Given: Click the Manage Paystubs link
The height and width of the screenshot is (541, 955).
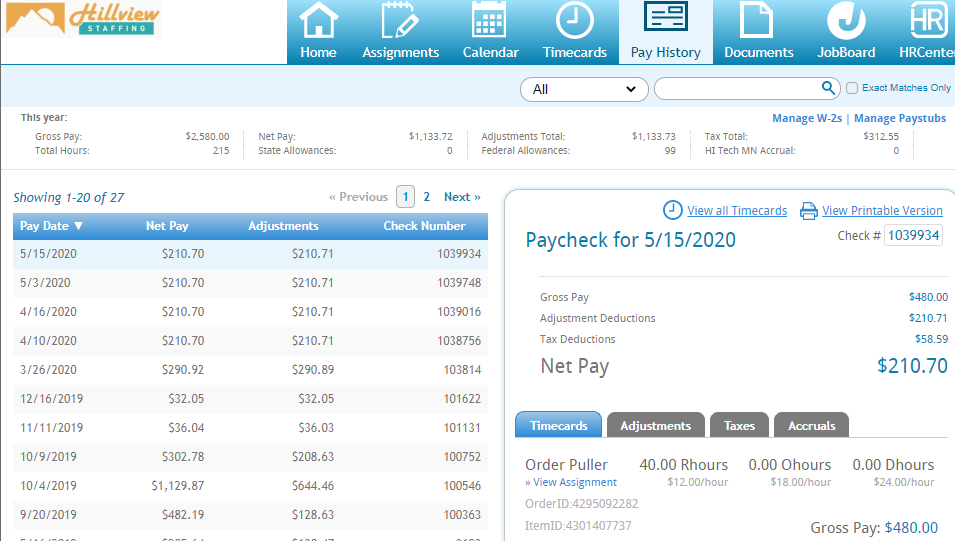Looking at the screenshot, I should 900,118.
